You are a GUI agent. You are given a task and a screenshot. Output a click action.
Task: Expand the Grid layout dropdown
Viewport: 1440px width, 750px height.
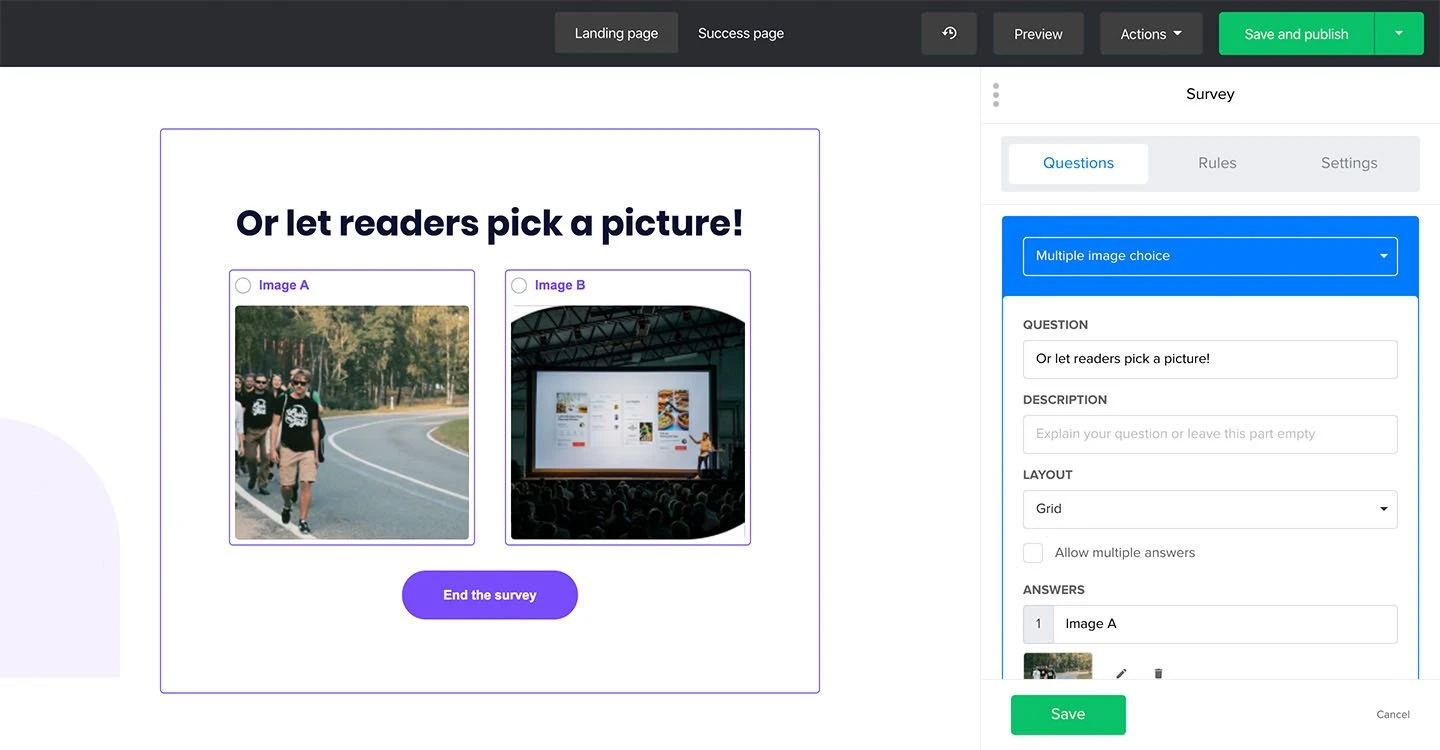[1209, 509]
